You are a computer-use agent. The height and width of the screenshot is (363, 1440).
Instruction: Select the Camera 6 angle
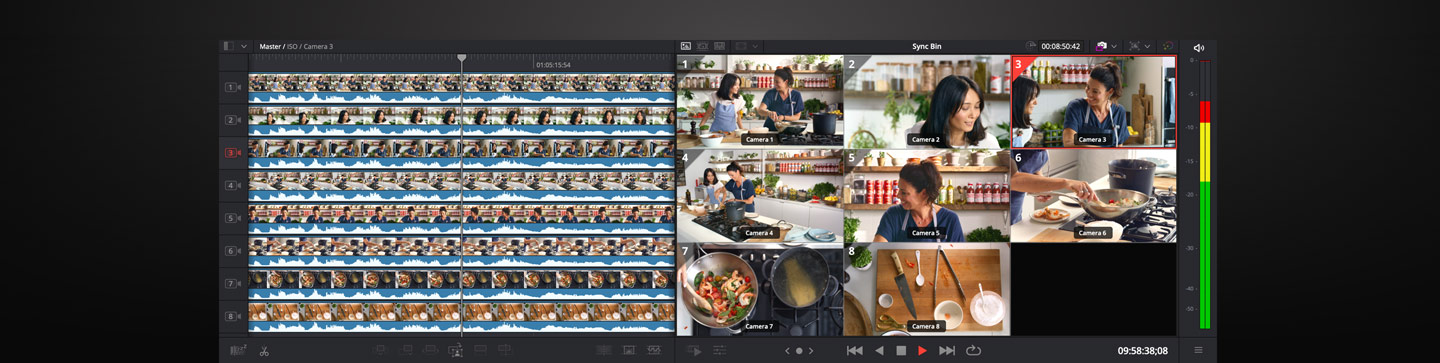(1093, 196)
